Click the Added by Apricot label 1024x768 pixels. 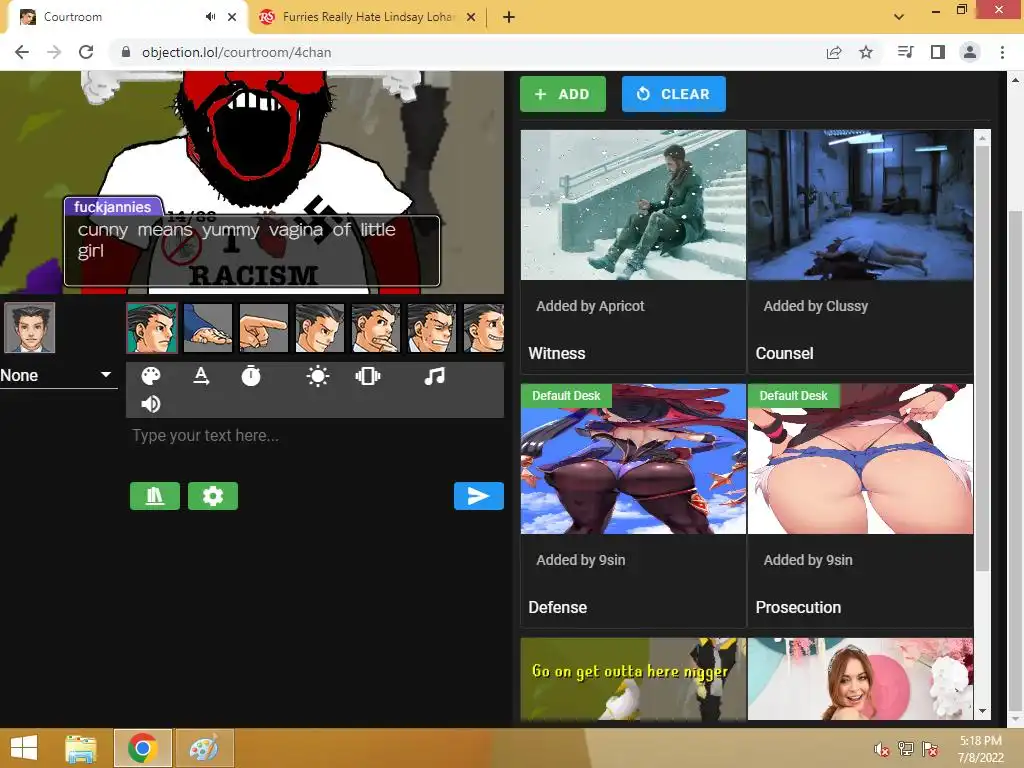(590, 306)
